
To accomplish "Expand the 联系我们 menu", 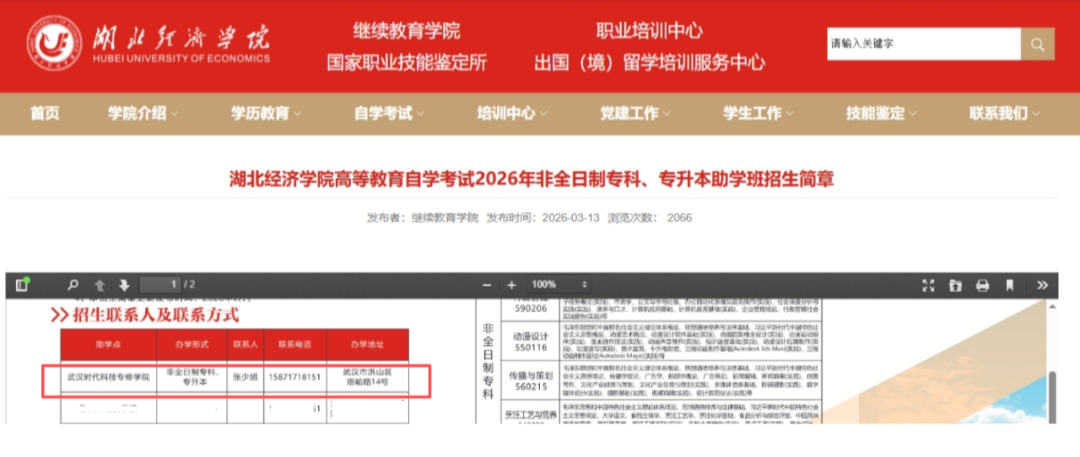I will [x=1005, y=114].
